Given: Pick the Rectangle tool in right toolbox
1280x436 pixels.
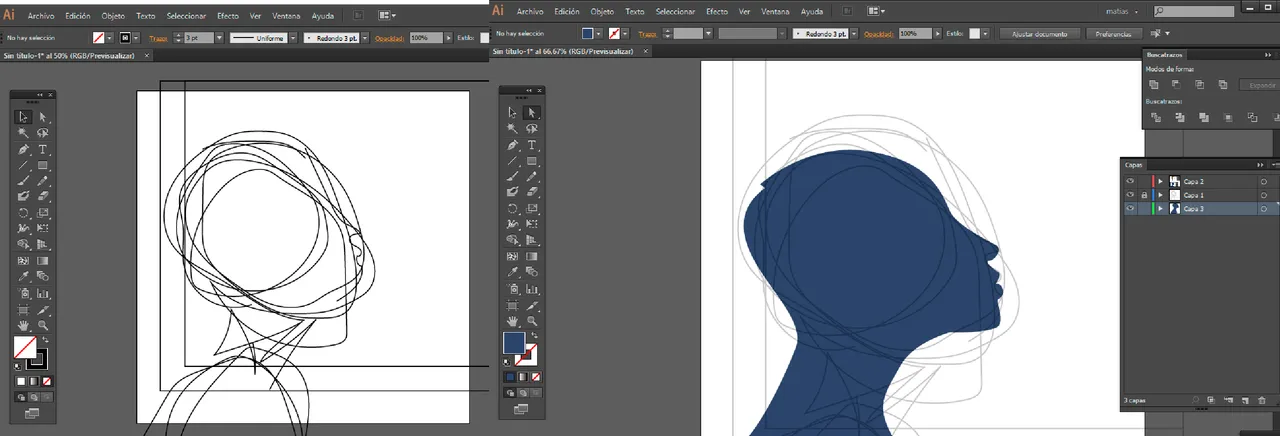Looking at the screenshot, I should click(x=532, y=161).
